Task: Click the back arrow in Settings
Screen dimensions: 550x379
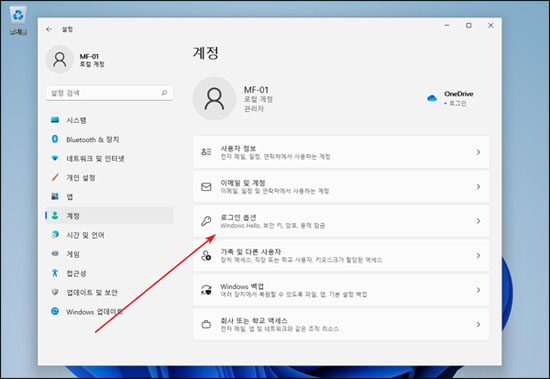Action: click(49, 29)
